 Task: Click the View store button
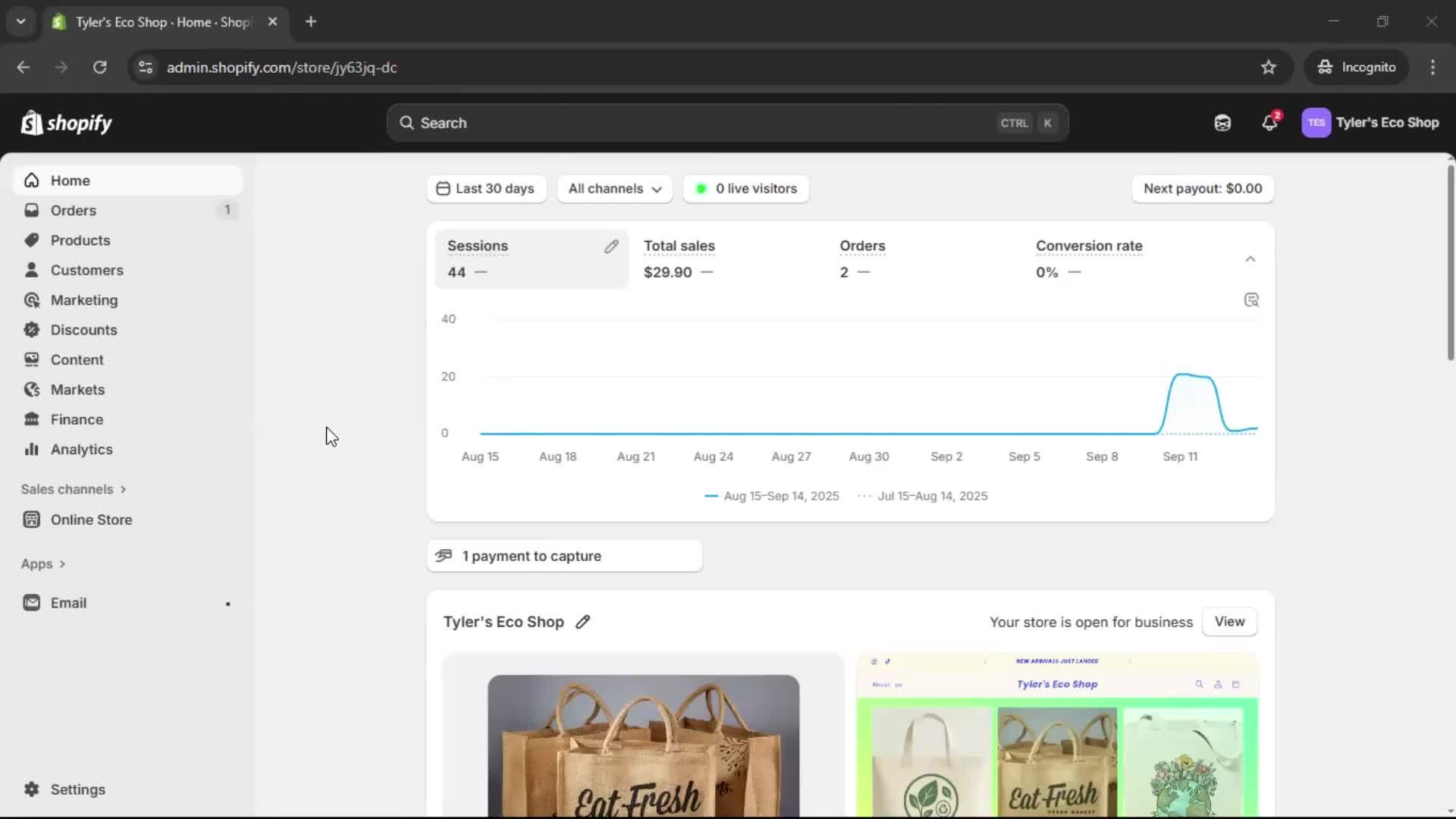point(1229,621)
